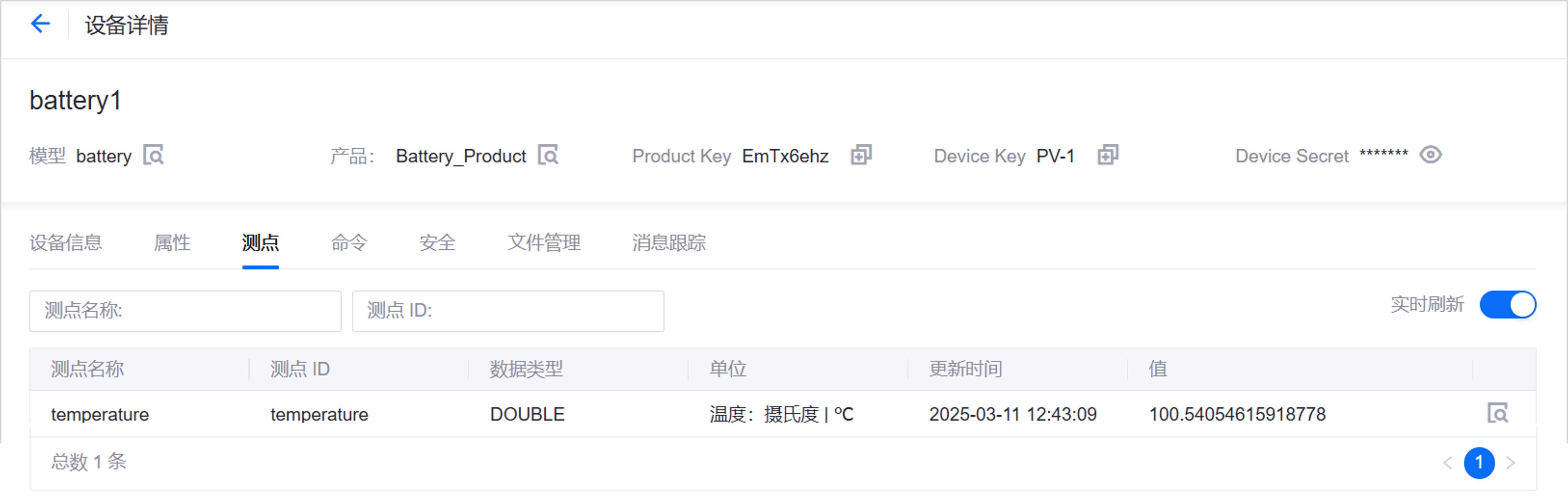
Task: Copy the Product Key EmTx6ehz
Action: click(861, 155)
